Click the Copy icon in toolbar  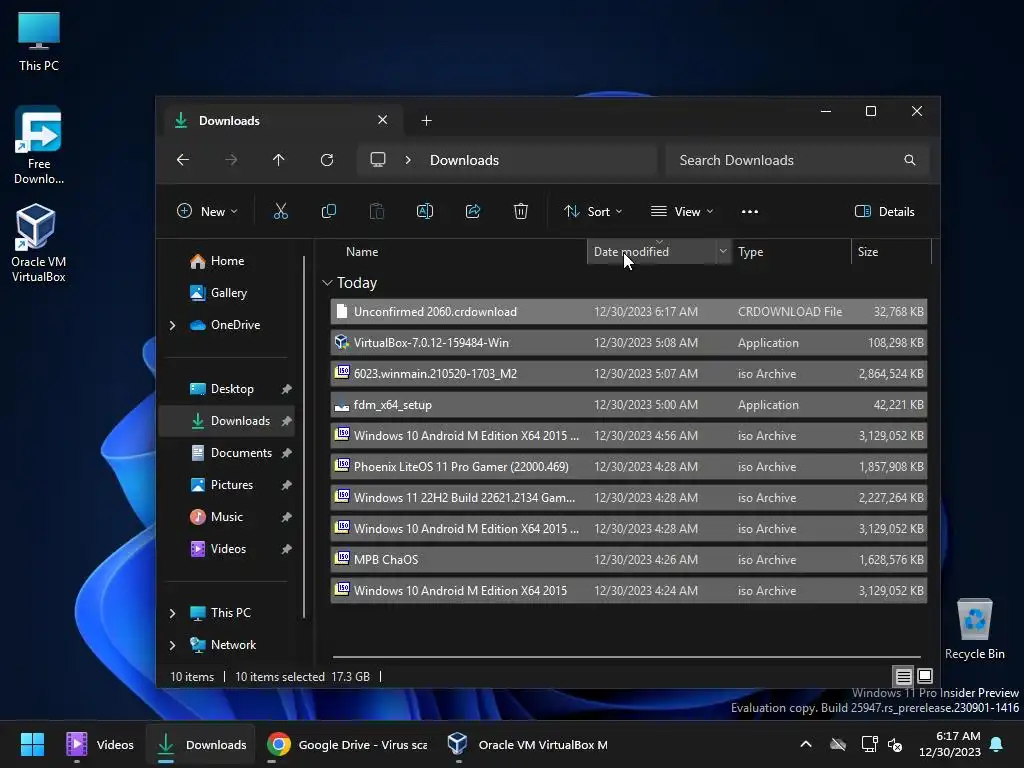pos(328,211)
